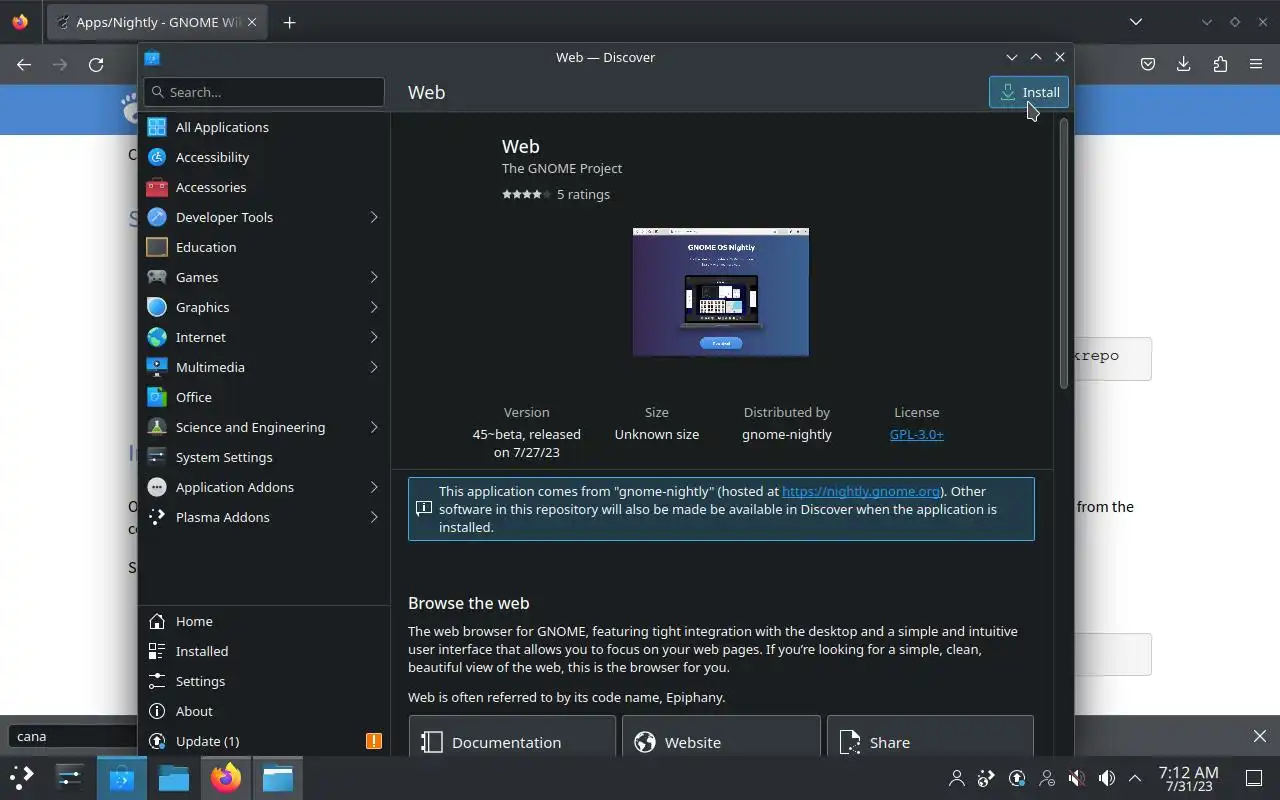This screenshot has height=800, width=1280.
Task: Click the Firefox find bar 'cana' field
Action: [x=72, y=736]
